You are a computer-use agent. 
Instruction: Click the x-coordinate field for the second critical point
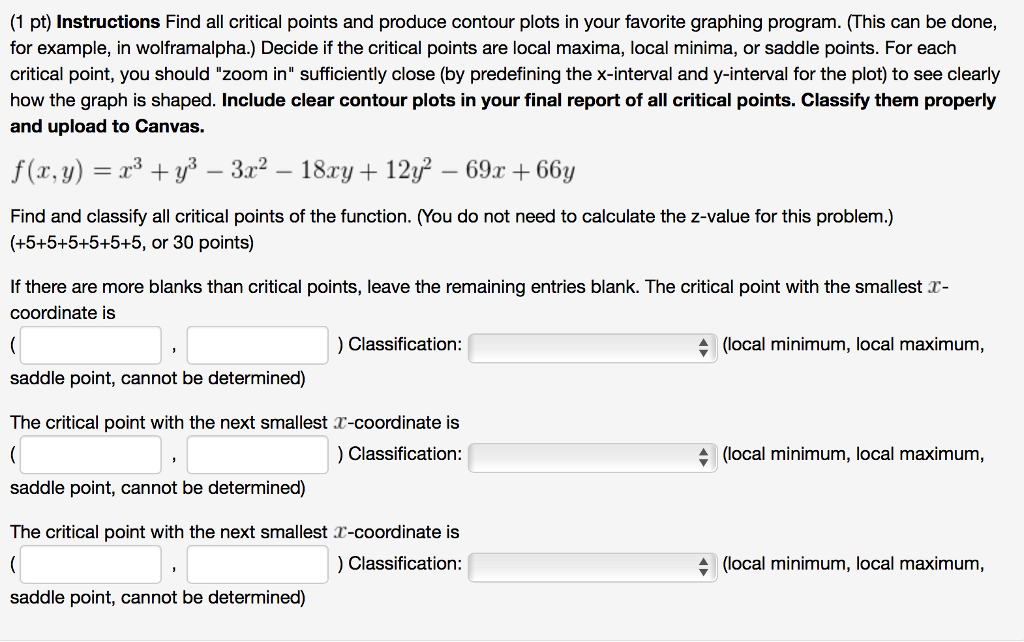click(x=90, y=454)
